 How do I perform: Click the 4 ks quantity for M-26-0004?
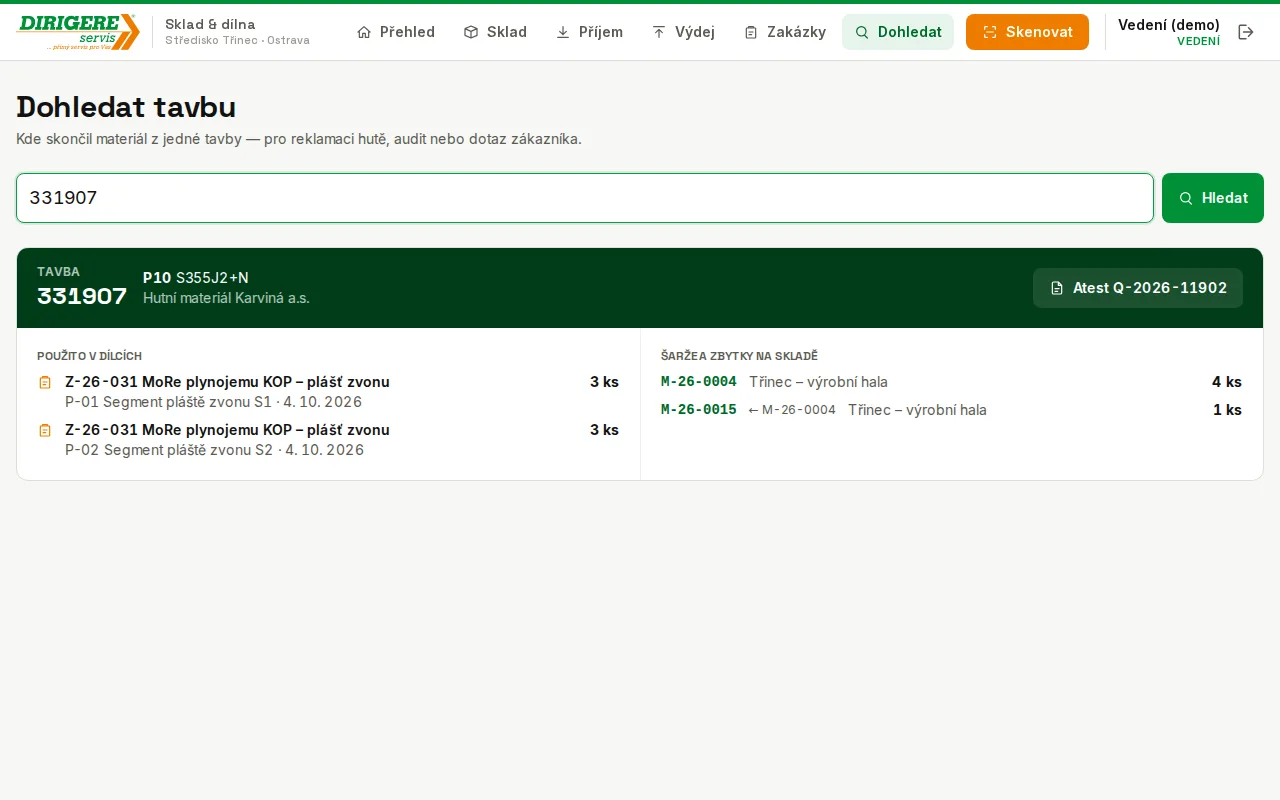click(x=1227, y=382)
